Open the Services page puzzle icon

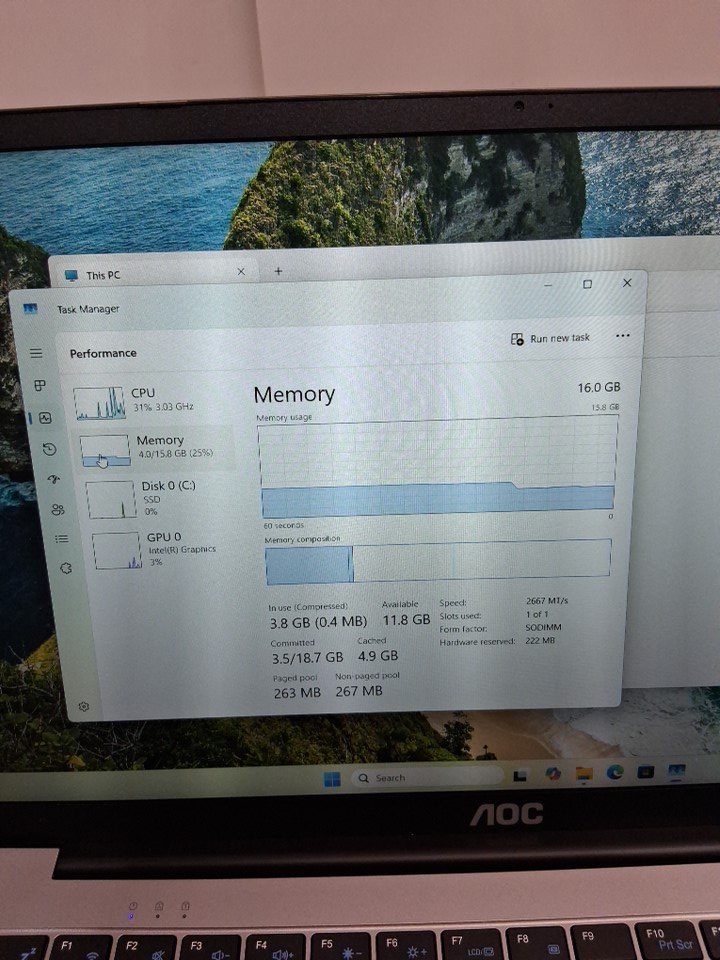point(66,568)
